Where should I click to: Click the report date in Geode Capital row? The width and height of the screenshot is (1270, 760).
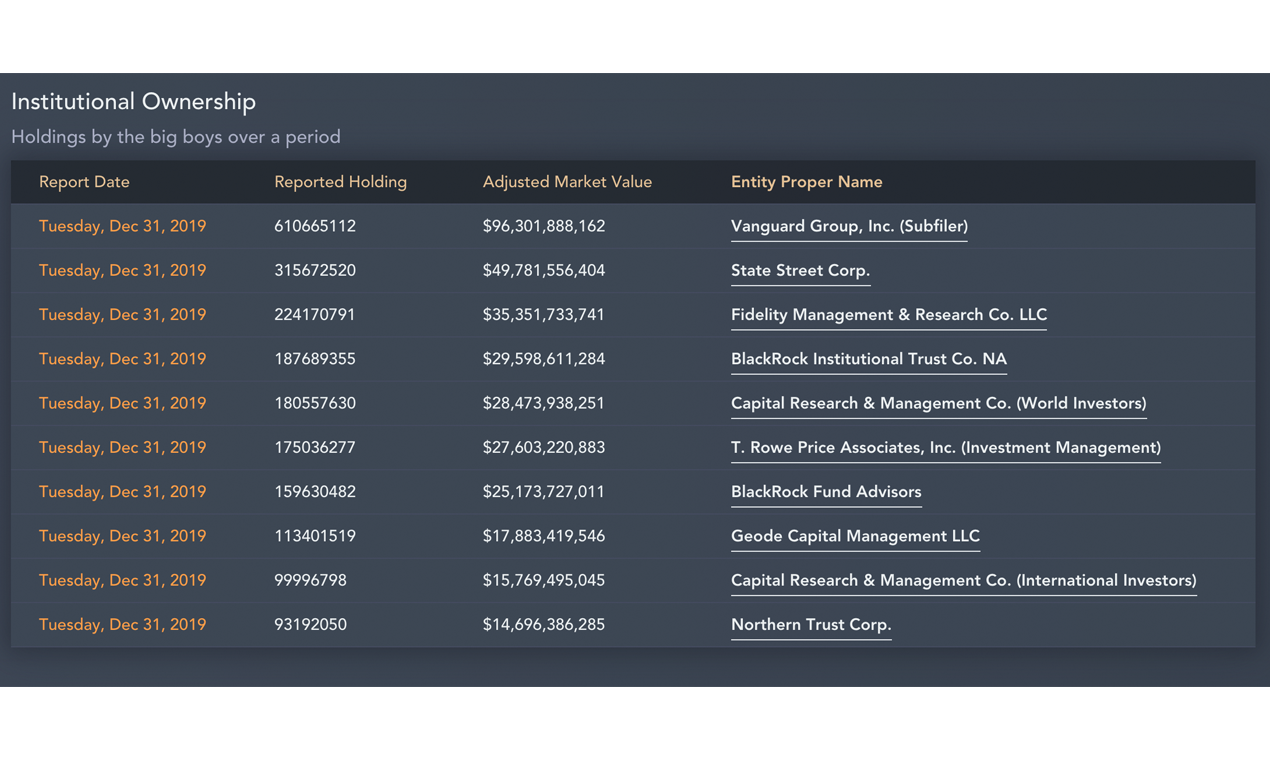[x=122, y=535]
